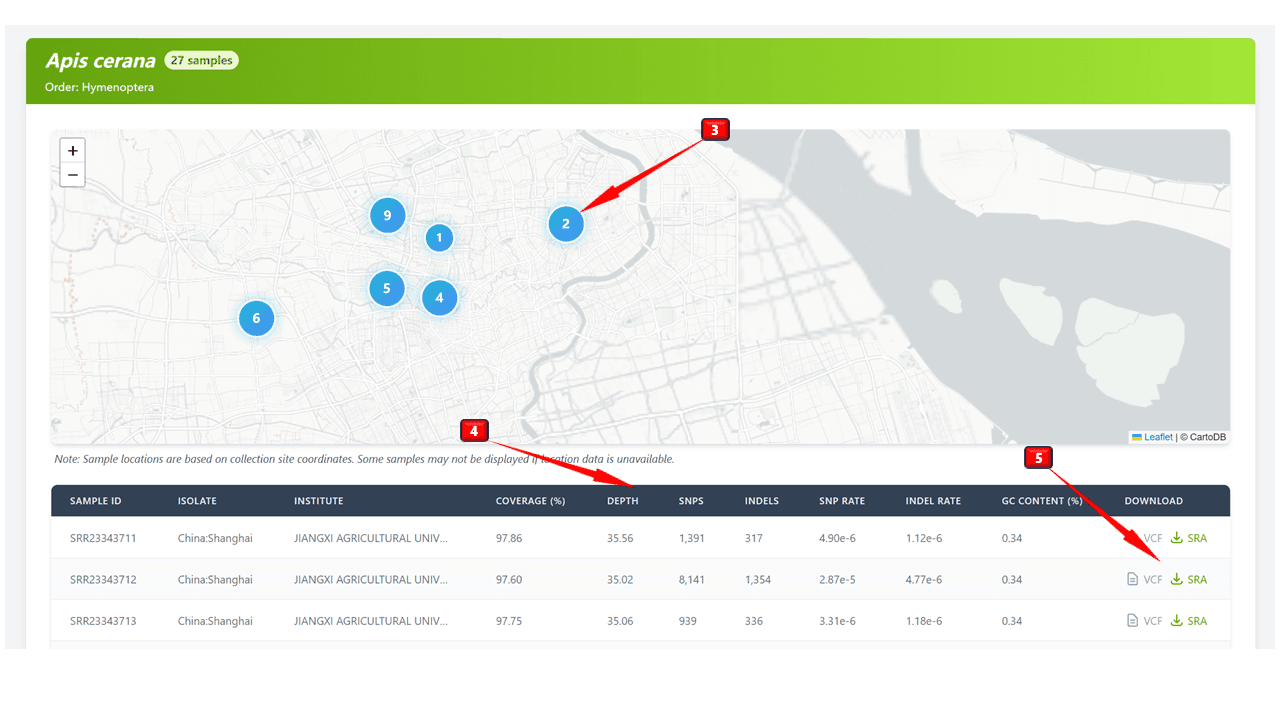
Task: Open map cluster marker numbered 9
Action: point(387,215)
